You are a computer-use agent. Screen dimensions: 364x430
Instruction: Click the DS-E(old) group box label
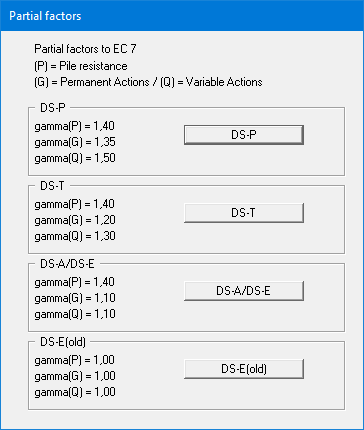[x=63, y=342]
